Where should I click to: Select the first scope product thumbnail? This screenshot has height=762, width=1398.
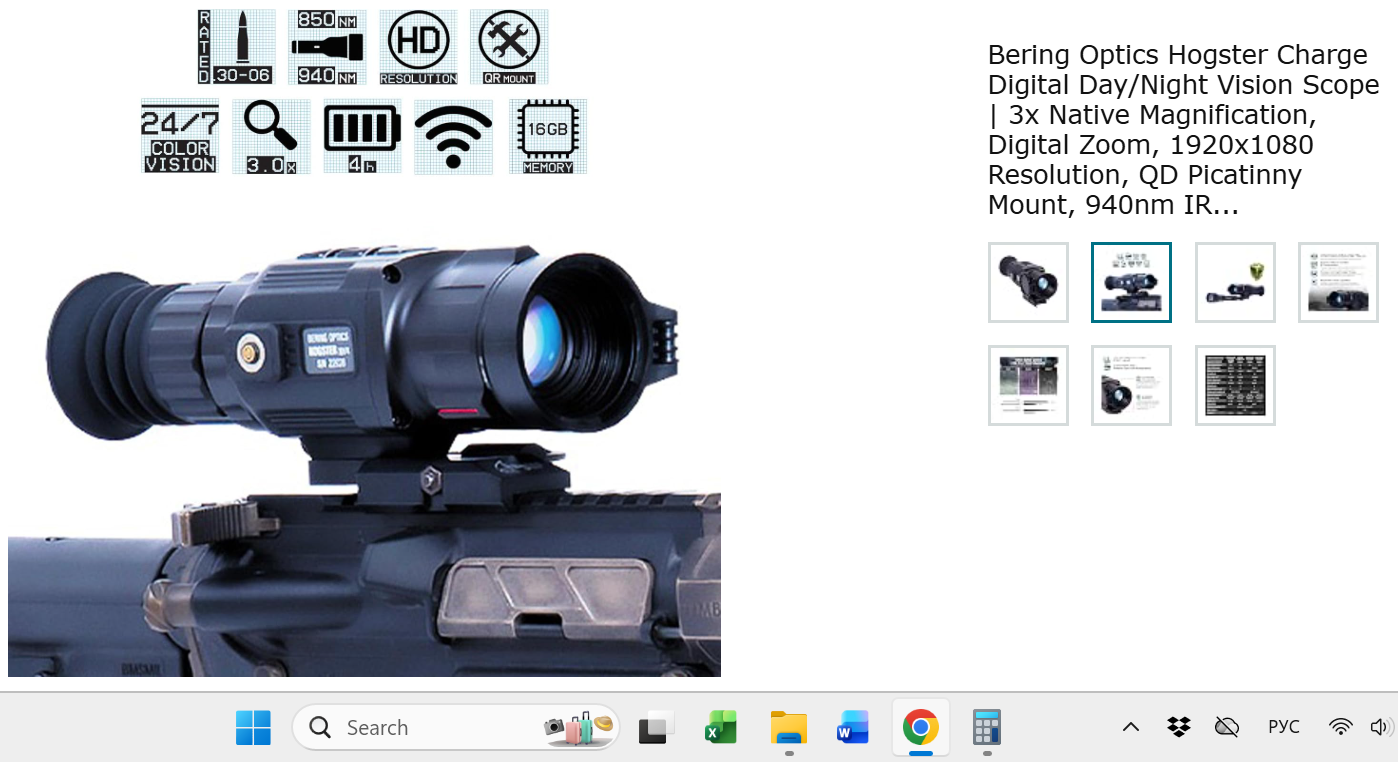tap(1028, 282)
